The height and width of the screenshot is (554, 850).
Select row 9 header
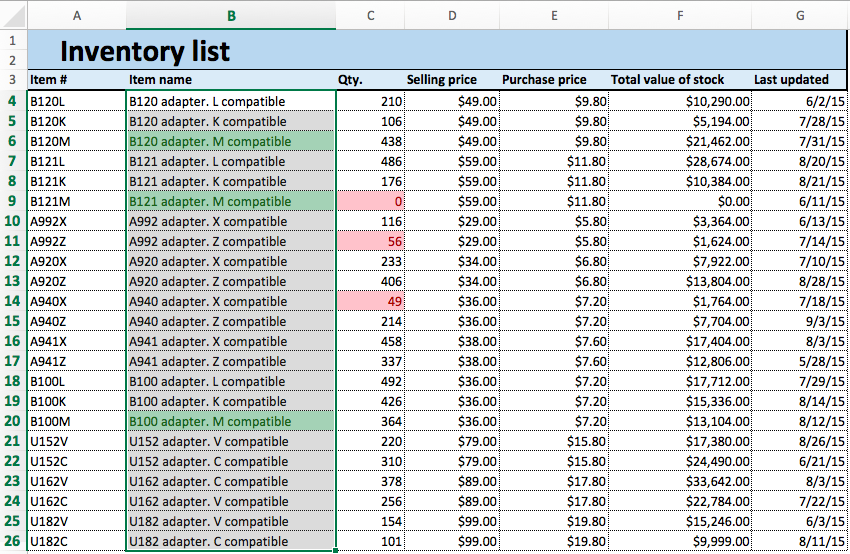point(12,201)
